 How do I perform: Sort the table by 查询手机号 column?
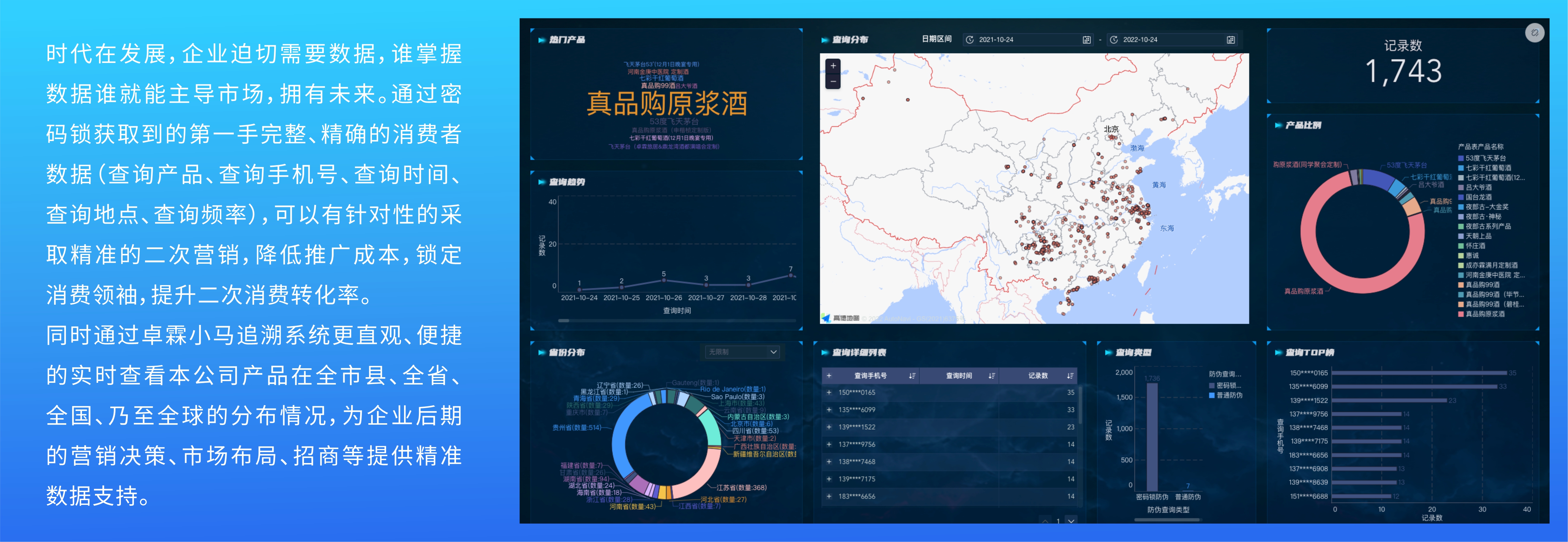click(x=912, y=376)
